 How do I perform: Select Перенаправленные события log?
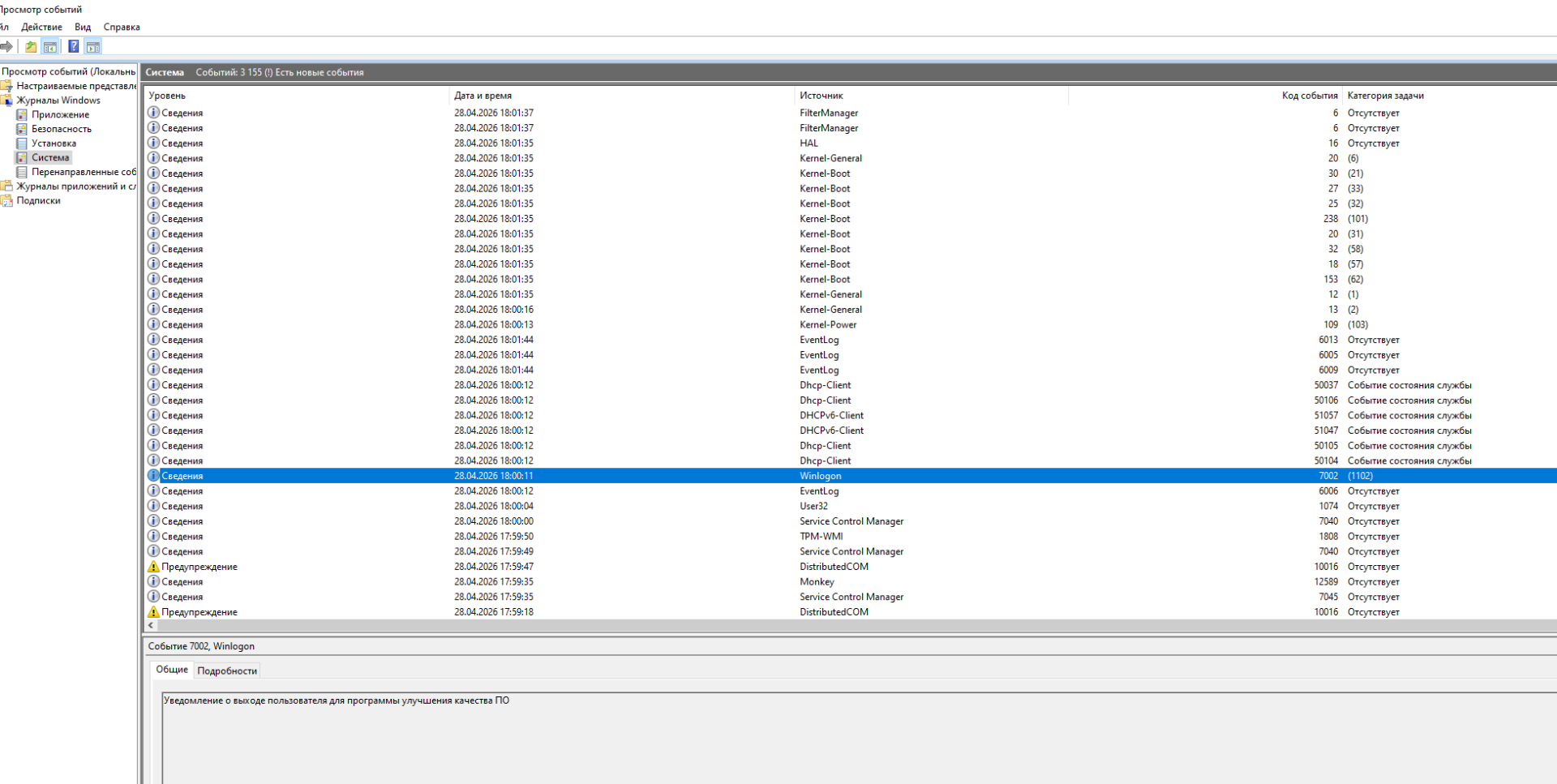[x=83, y=172]
